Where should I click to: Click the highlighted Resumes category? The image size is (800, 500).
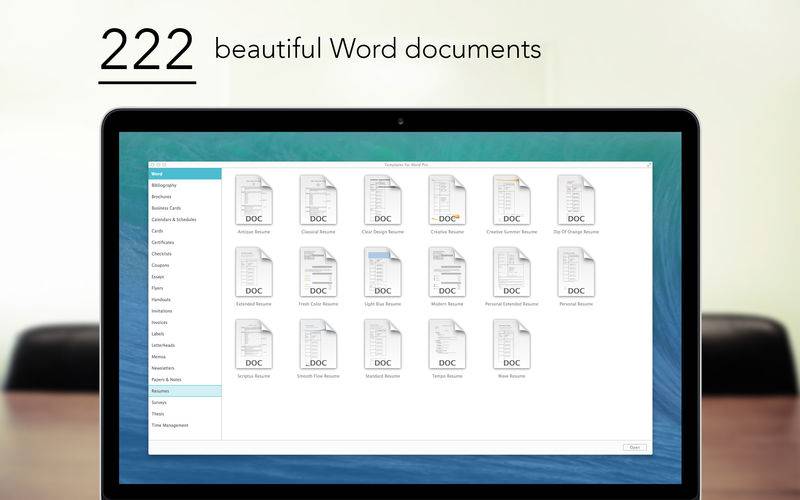point(185,391)
